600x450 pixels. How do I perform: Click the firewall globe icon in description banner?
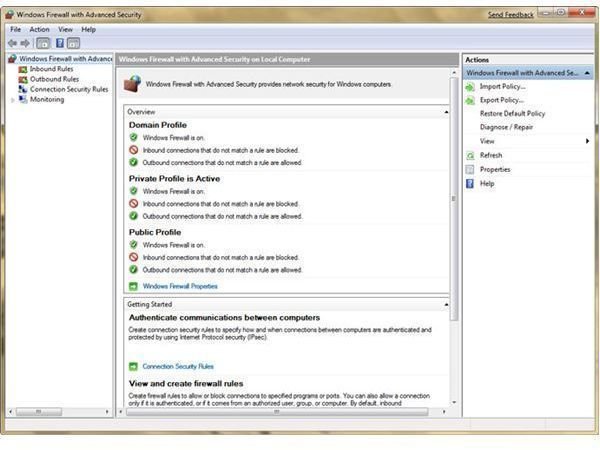[132, 83]
